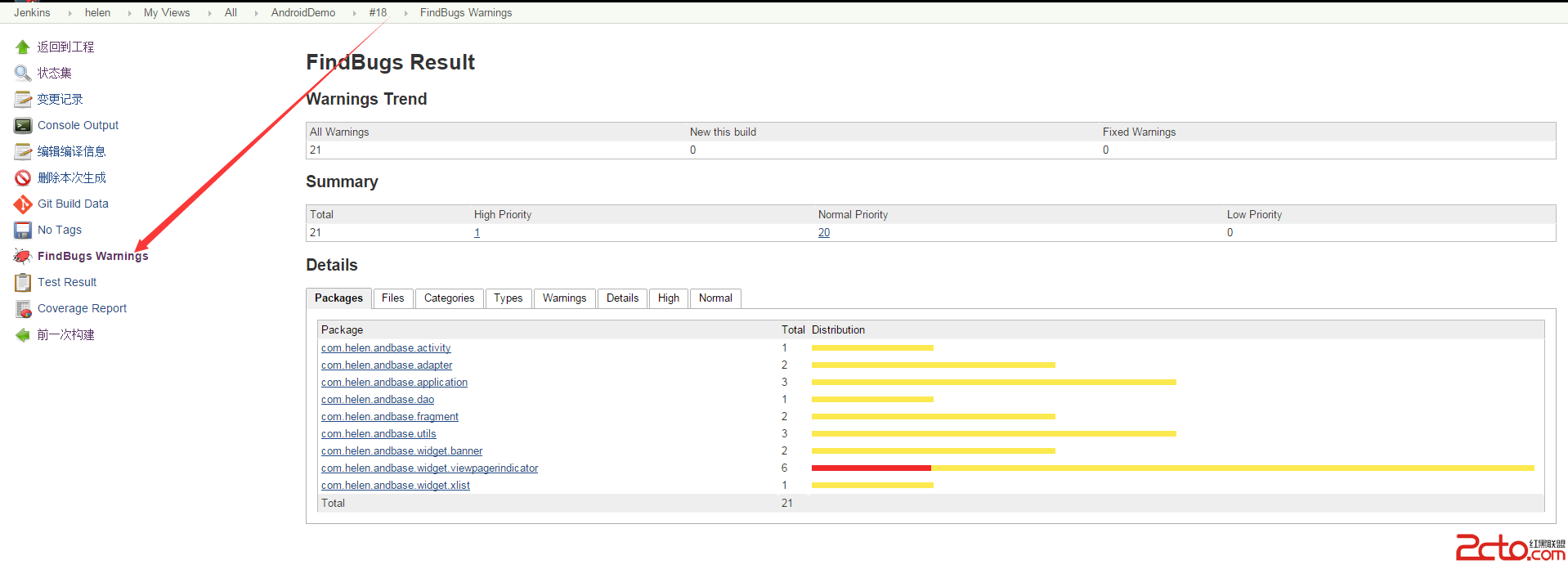Screen dimensions: 1568x569
Task: Click the red high-priority segment of distribution bar
Action: (871, 468)
